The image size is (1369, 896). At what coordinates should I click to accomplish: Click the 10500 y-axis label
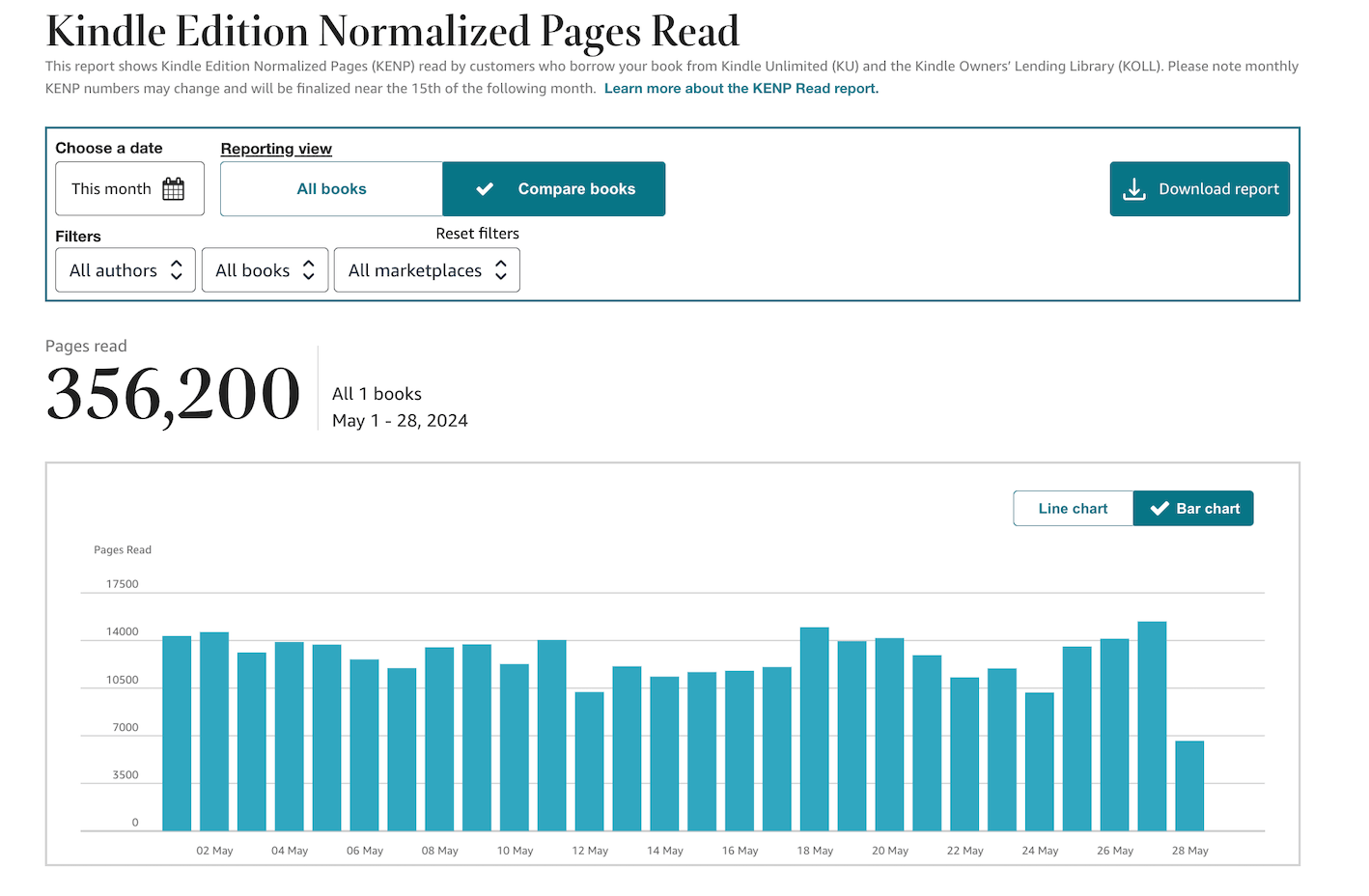[123, 680]
